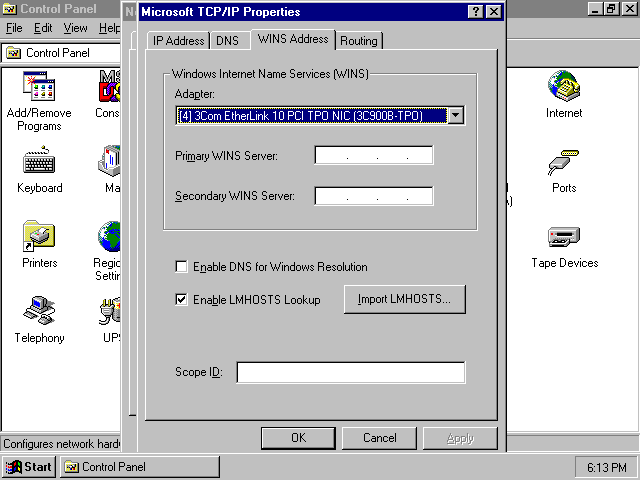The image size is (640, 480).
Task: Click the Control Panel title bar system icon
Action: point(10,9)
